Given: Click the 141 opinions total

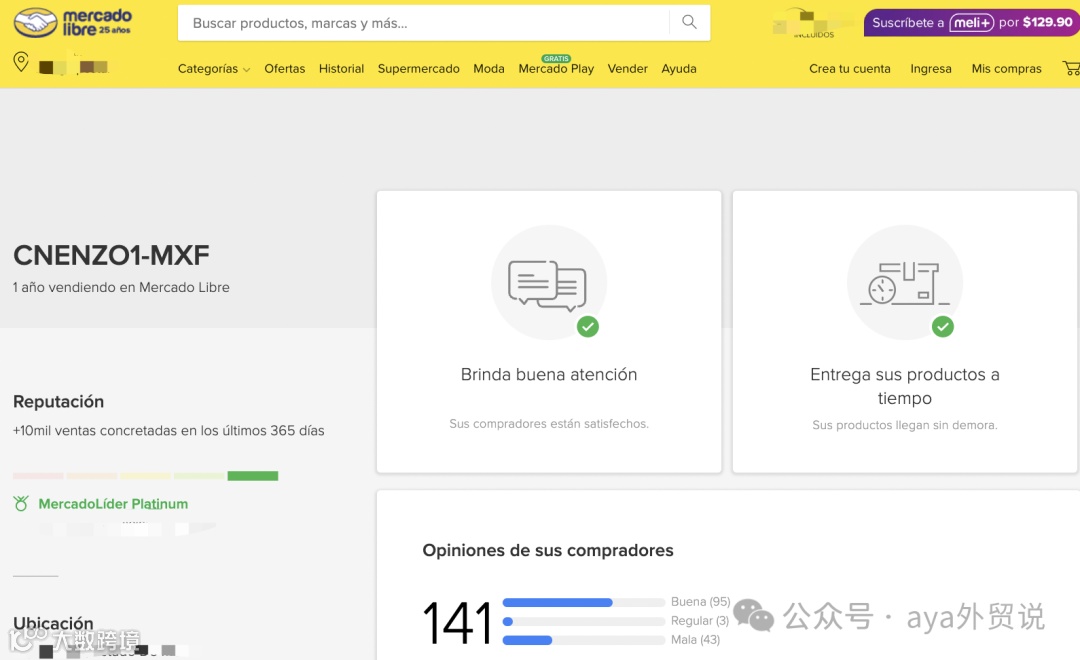Looking at the screenshot, I should click(x=457, y=623).
